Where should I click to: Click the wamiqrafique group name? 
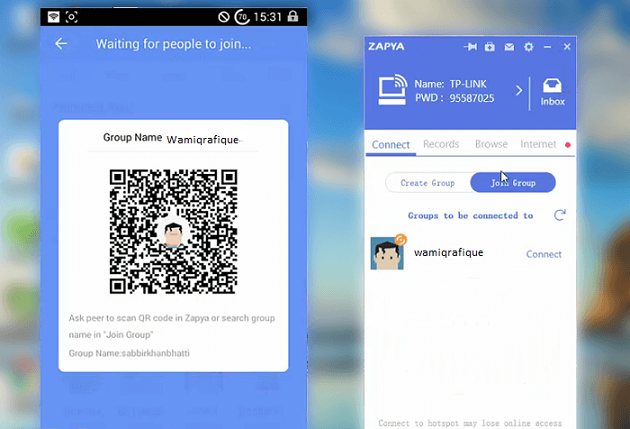pos(448,253)
